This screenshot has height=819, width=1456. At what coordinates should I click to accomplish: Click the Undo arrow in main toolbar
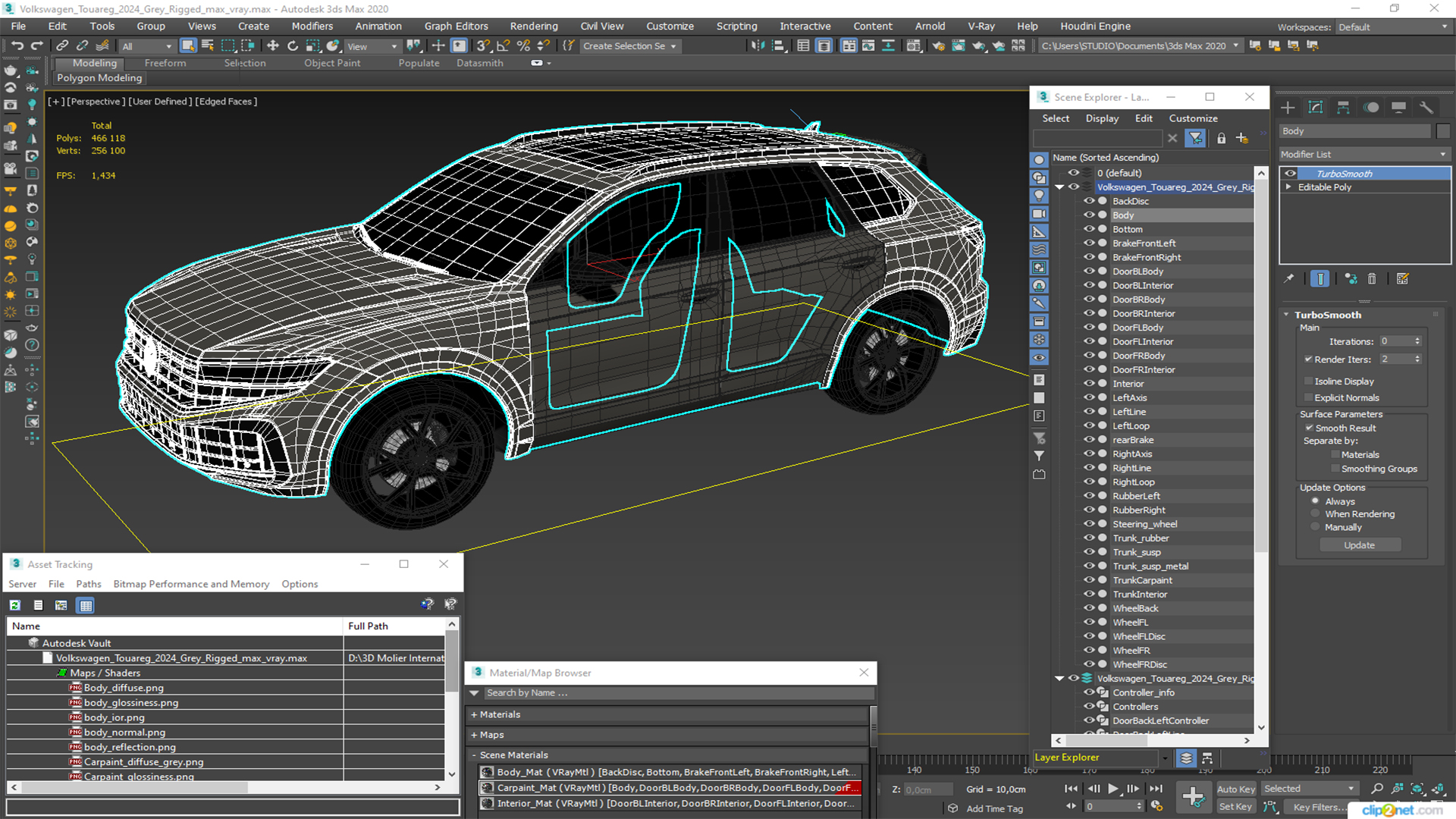click(17, 45)
